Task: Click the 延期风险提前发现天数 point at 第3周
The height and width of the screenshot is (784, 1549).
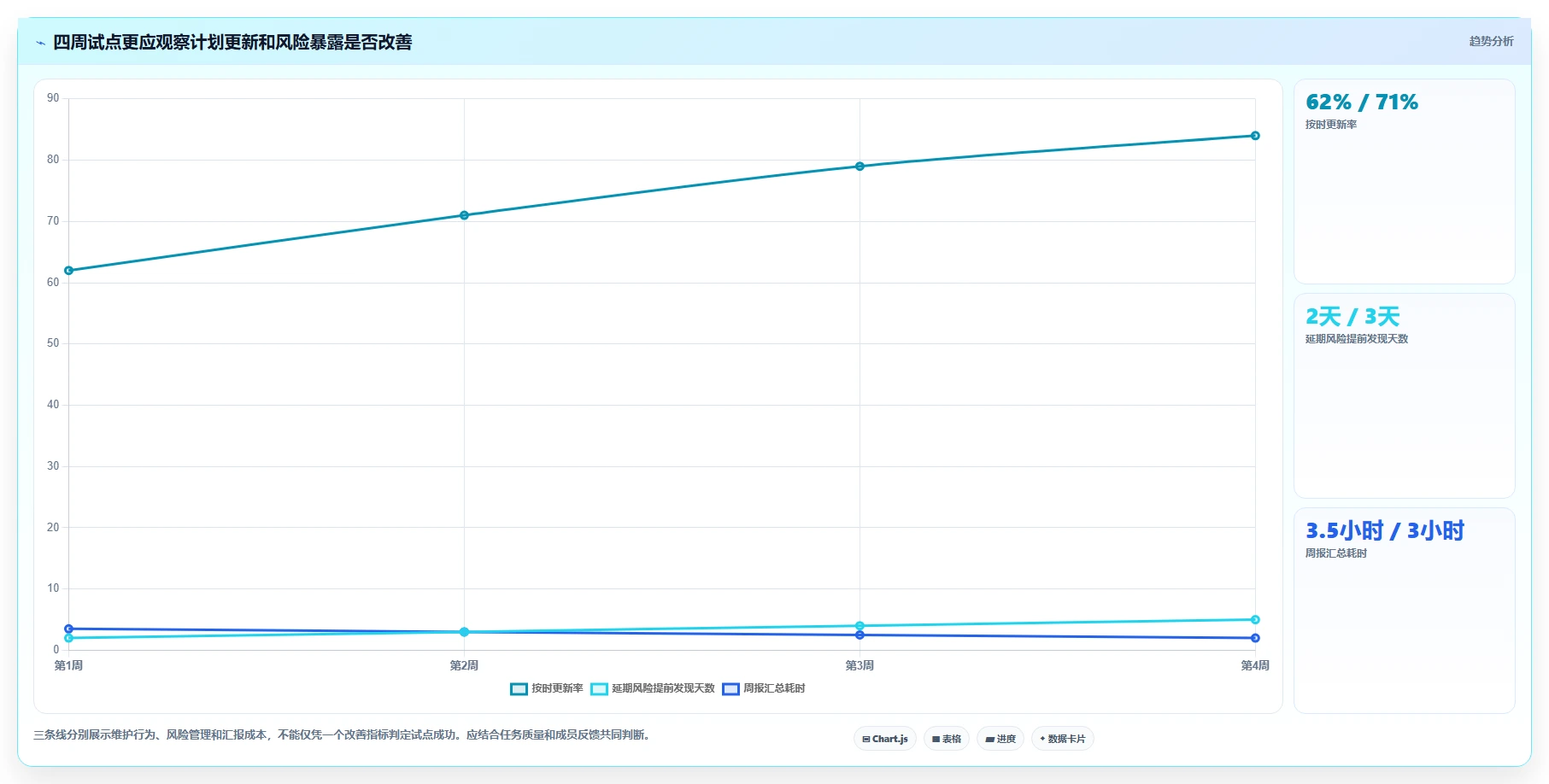Action: [860, 626]
